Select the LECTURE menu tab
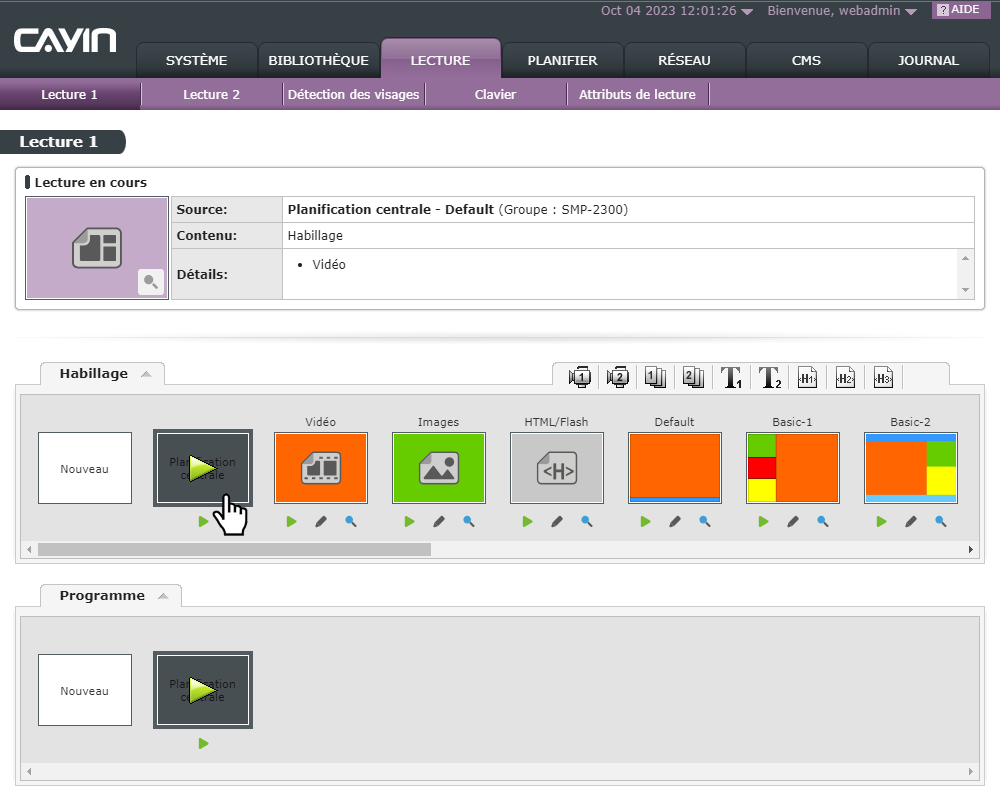Viewport: 1000px width, 799px height. pos(440,59)
